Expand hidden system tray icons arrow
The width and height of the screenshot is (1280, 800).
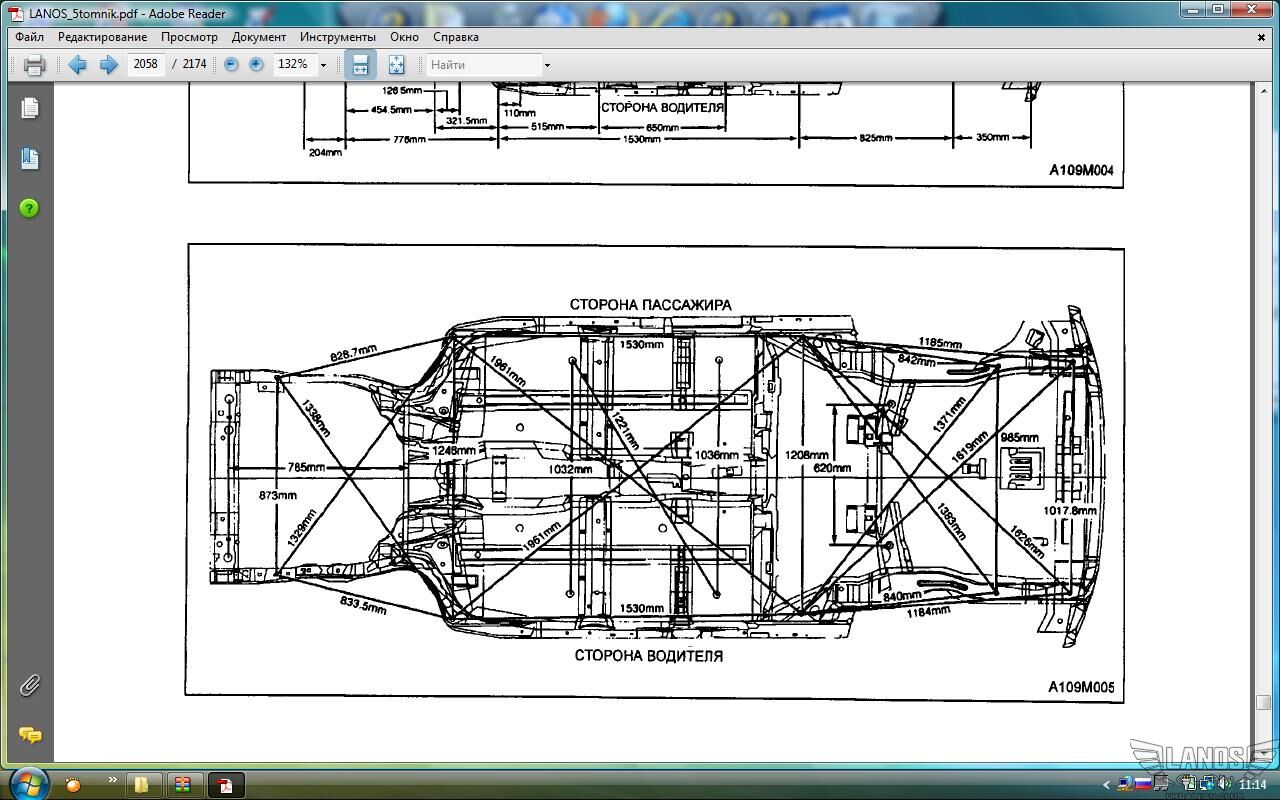click(1106, 785)
